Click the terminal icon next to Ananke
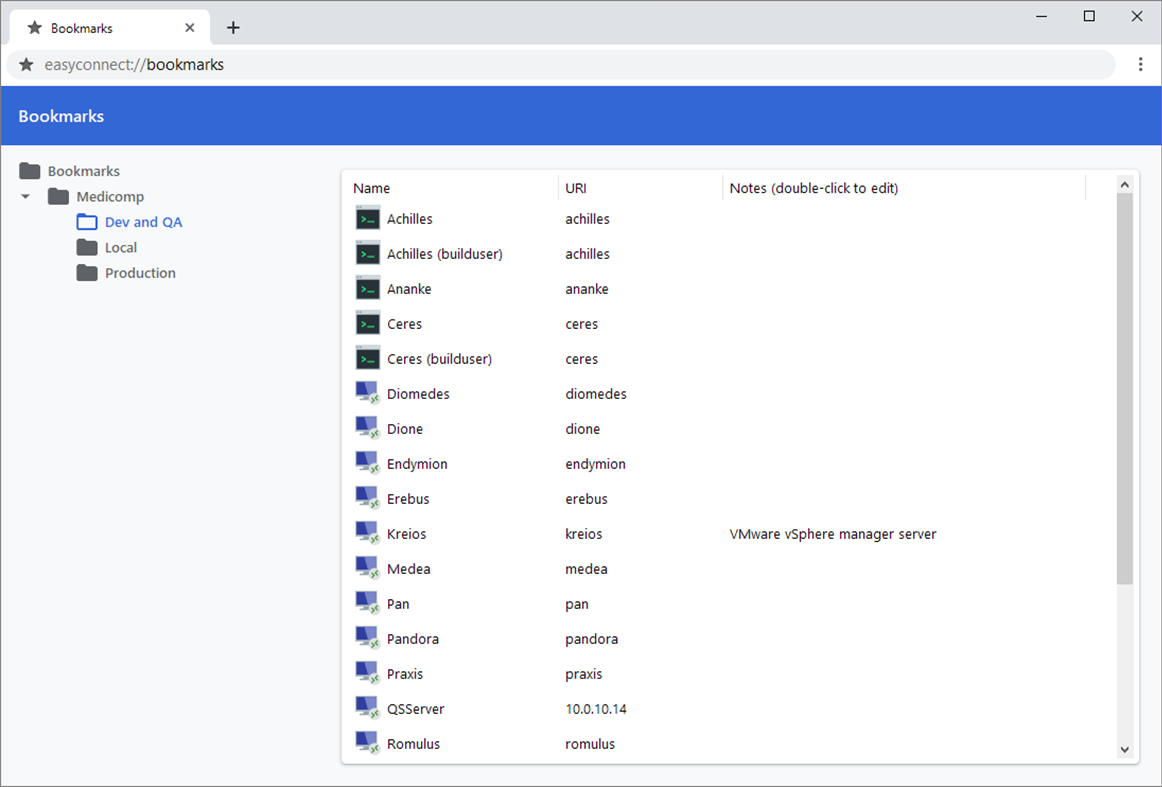The image size is (1162, 787). (367, 288)
